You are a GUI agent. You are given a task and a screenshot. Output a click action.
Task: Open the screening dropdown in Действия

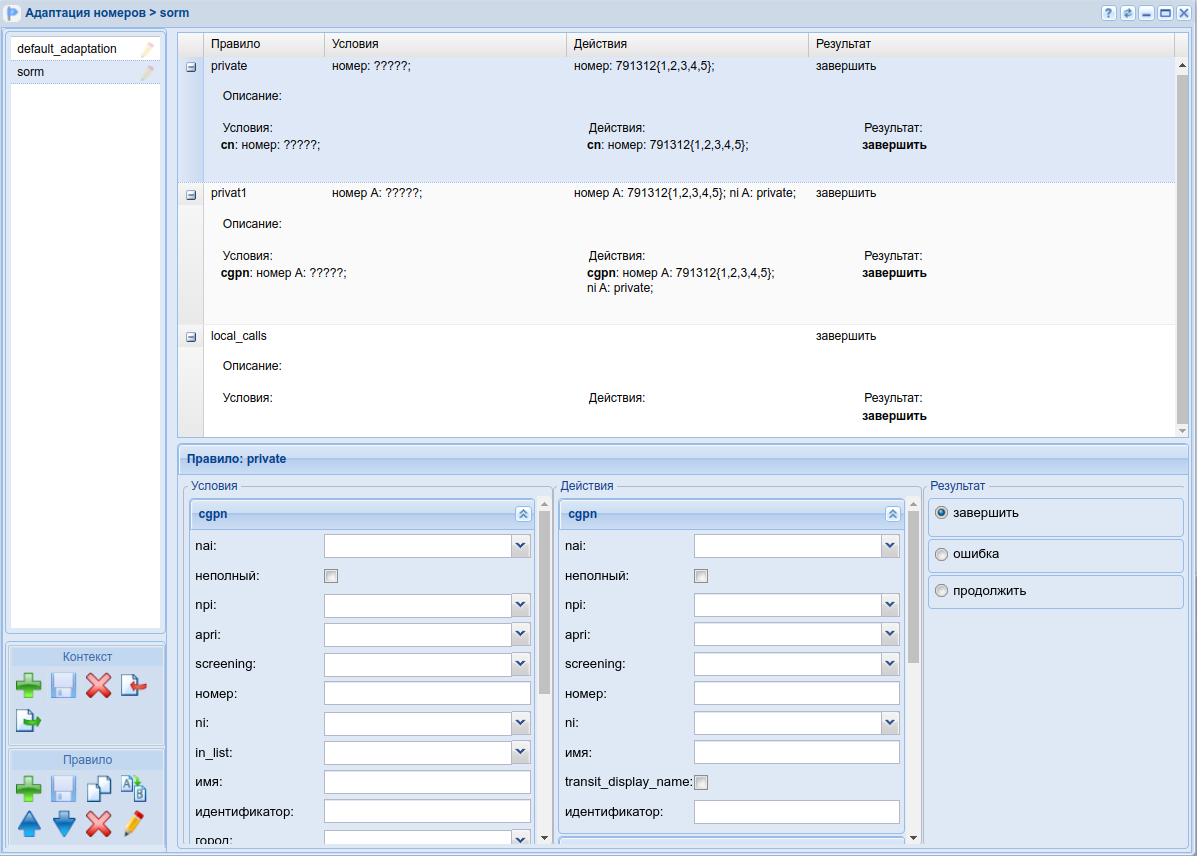(890, 664)
